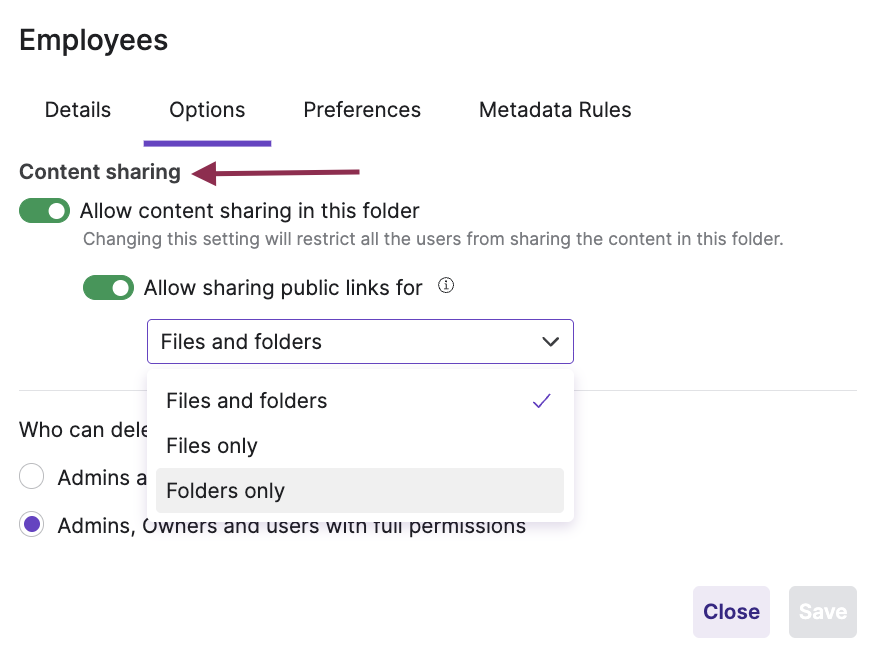Open the Preferences tab
876x658 pixels.
coord(362,110)
